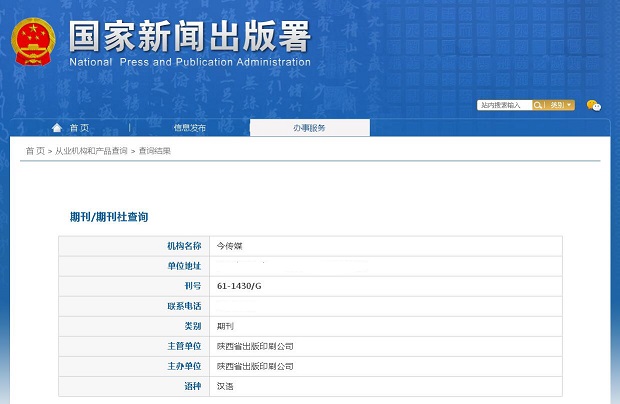620x404 pixels.
Task: Click 首页 in the breadcrumb
Action: click(x=35, y=151)
